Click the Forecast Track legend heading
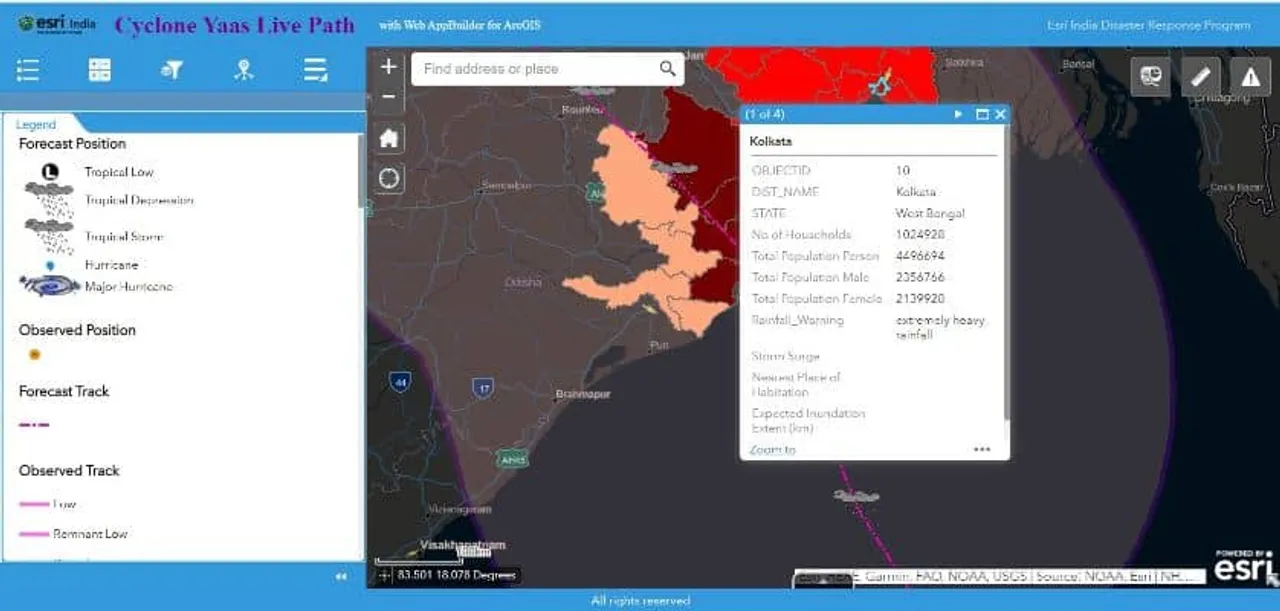Image resolution: width=1280 pixels, height=611 pixels. (64, 391)
